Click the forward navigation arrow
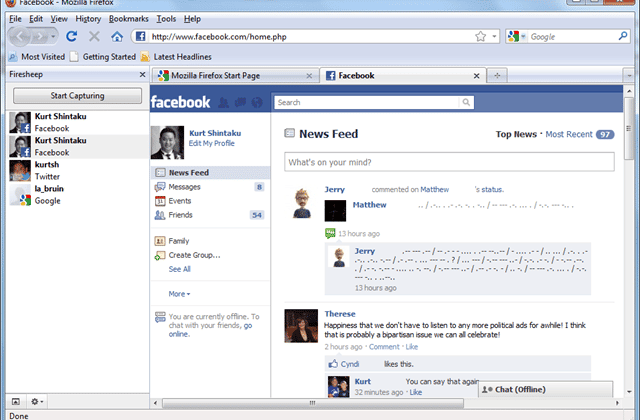This screenshot has height=420, width=640. (x=40, y=37)
